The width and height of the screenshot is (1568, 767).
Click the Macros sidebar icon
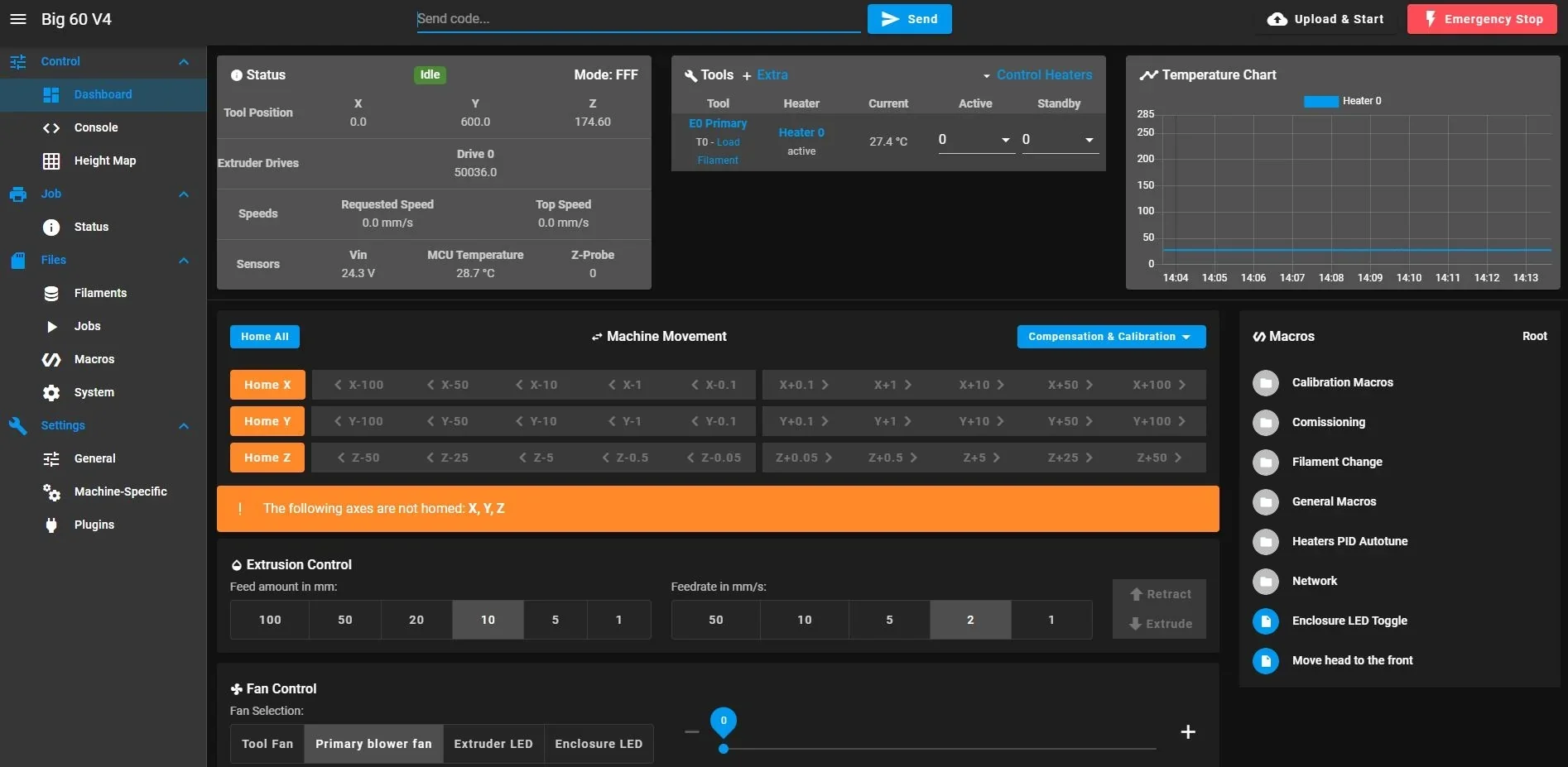[51, 359]
